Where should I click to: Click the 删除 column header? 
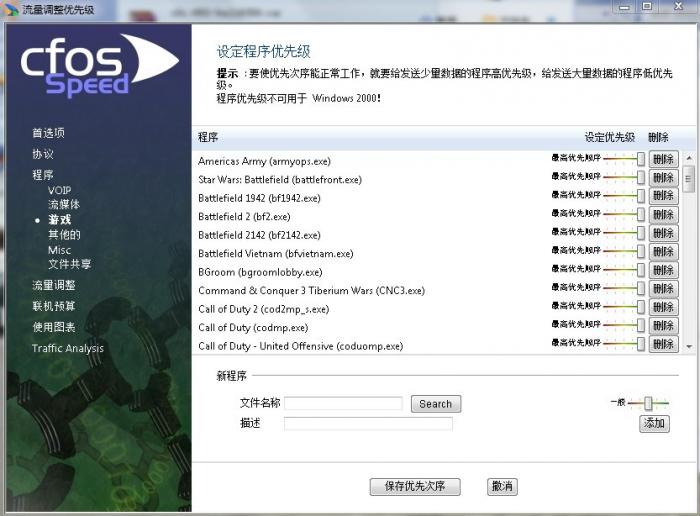pyautogui.click(x=658, y=137)
